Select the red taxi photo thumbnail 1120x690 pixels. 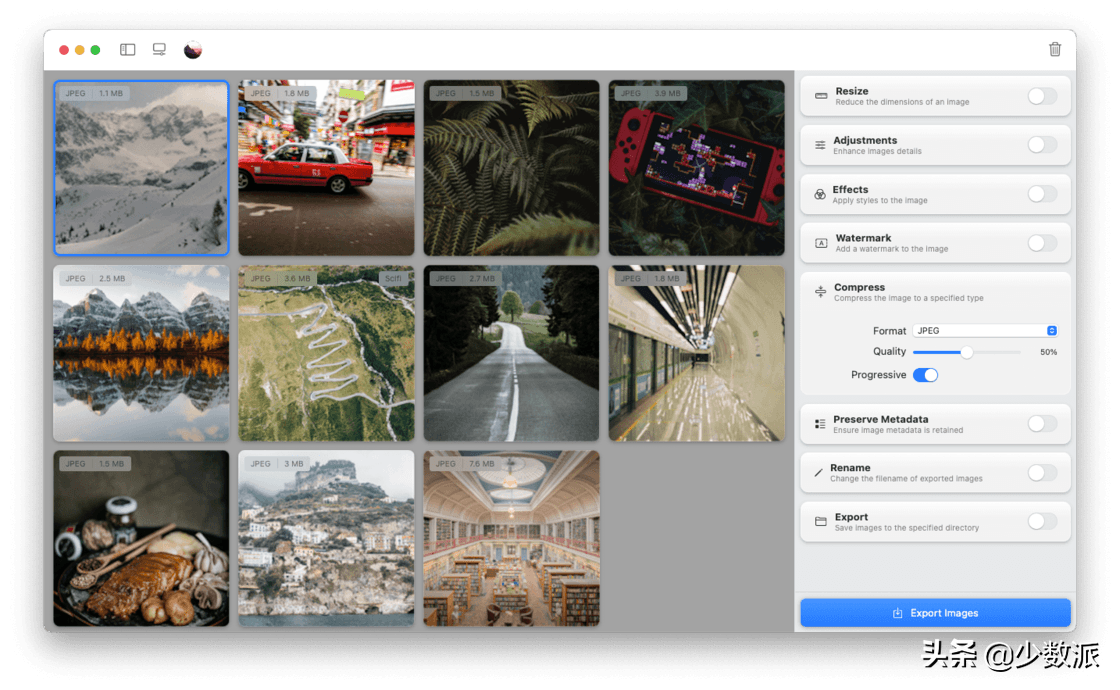coord(326,168)
